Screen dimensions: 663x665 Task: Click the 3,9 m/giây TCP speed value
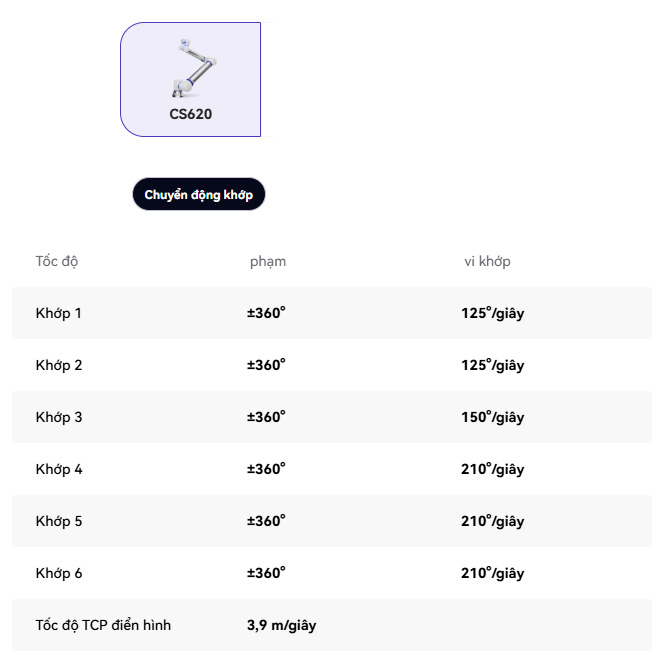tap(281, 625)
